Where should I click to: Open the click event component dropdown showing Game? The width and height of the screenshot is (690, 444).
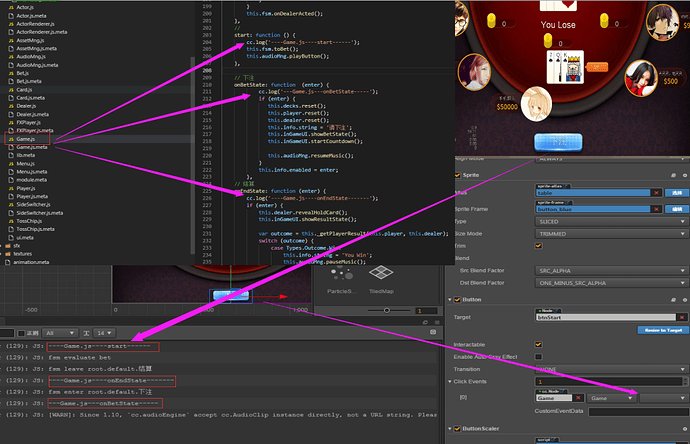[611, 398]
